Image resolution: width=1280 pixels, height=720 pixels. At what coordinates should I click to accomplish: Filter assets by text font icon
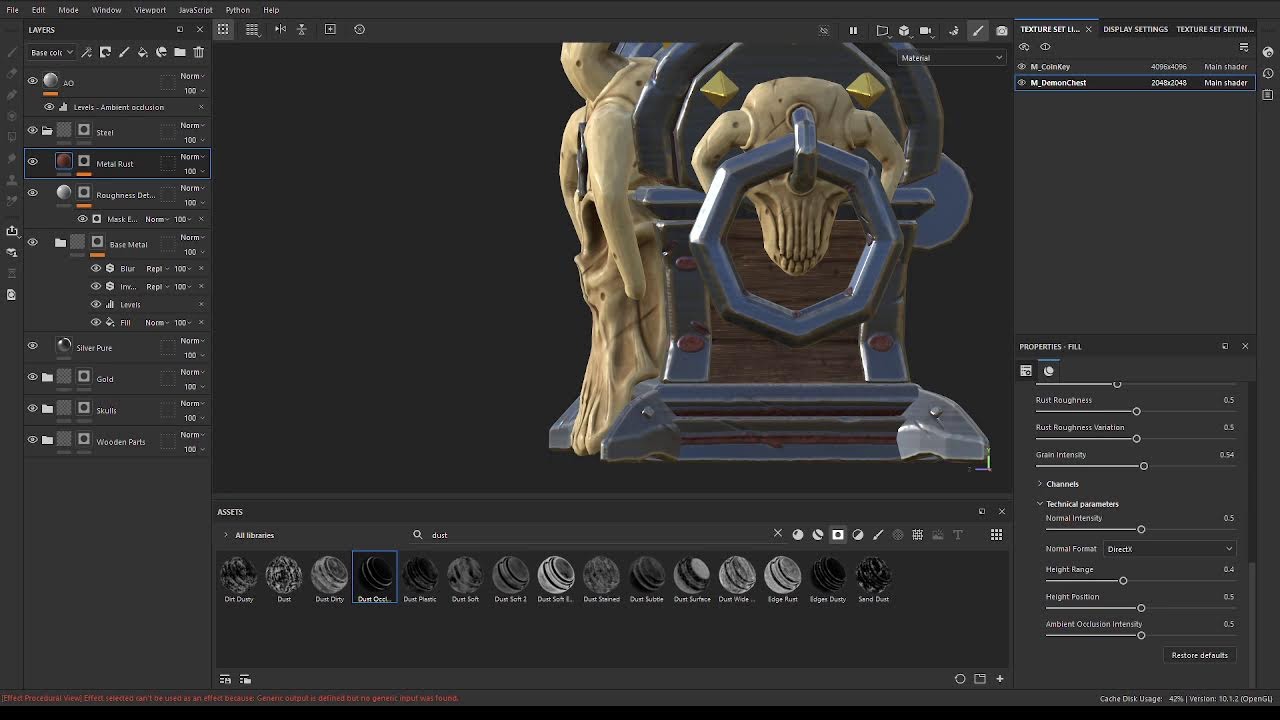[x=957, y=535]
